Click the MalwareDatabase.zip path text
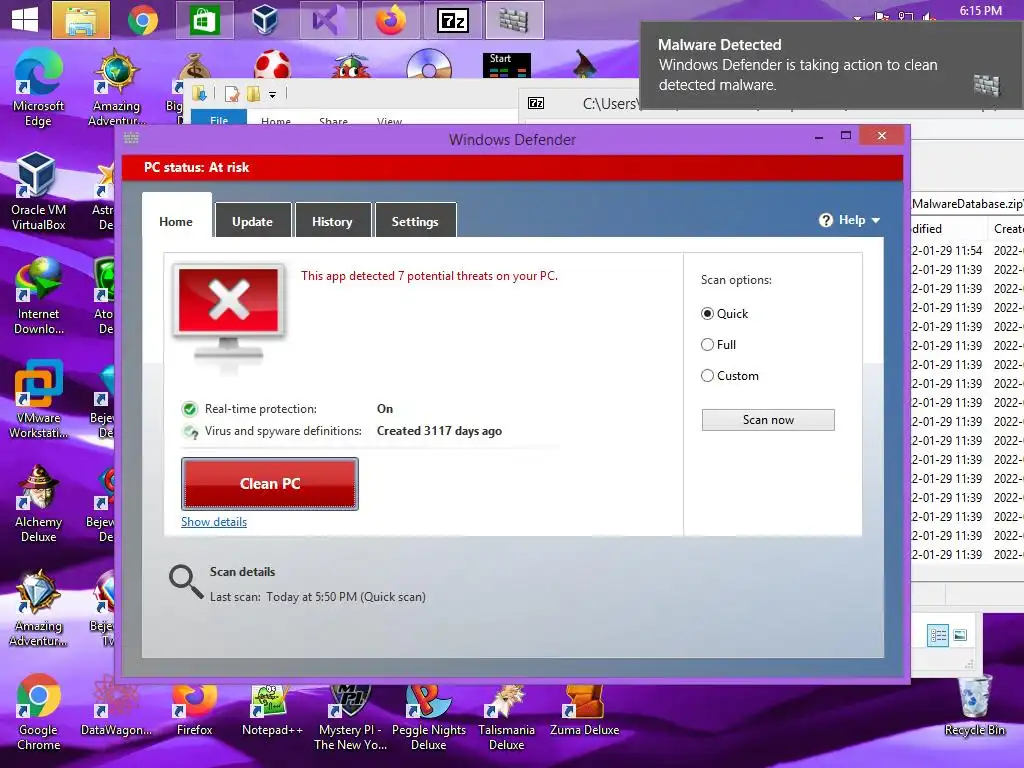1024x768 pixels. click(967, 204)
